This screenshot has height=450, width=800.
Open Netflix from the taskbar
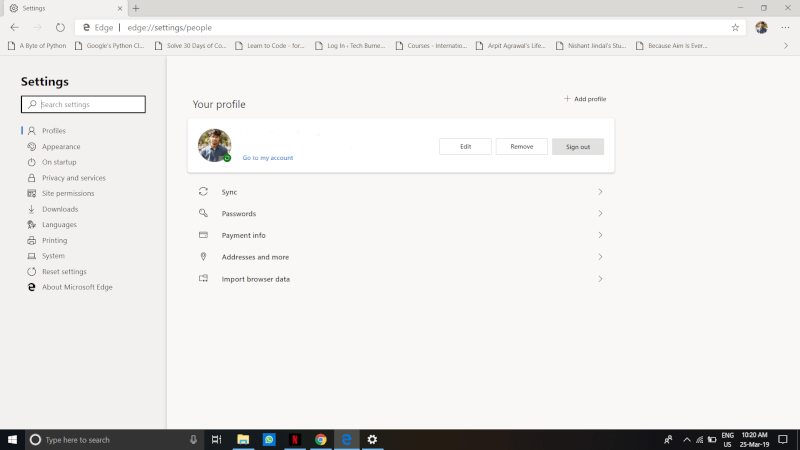[295, 439]
